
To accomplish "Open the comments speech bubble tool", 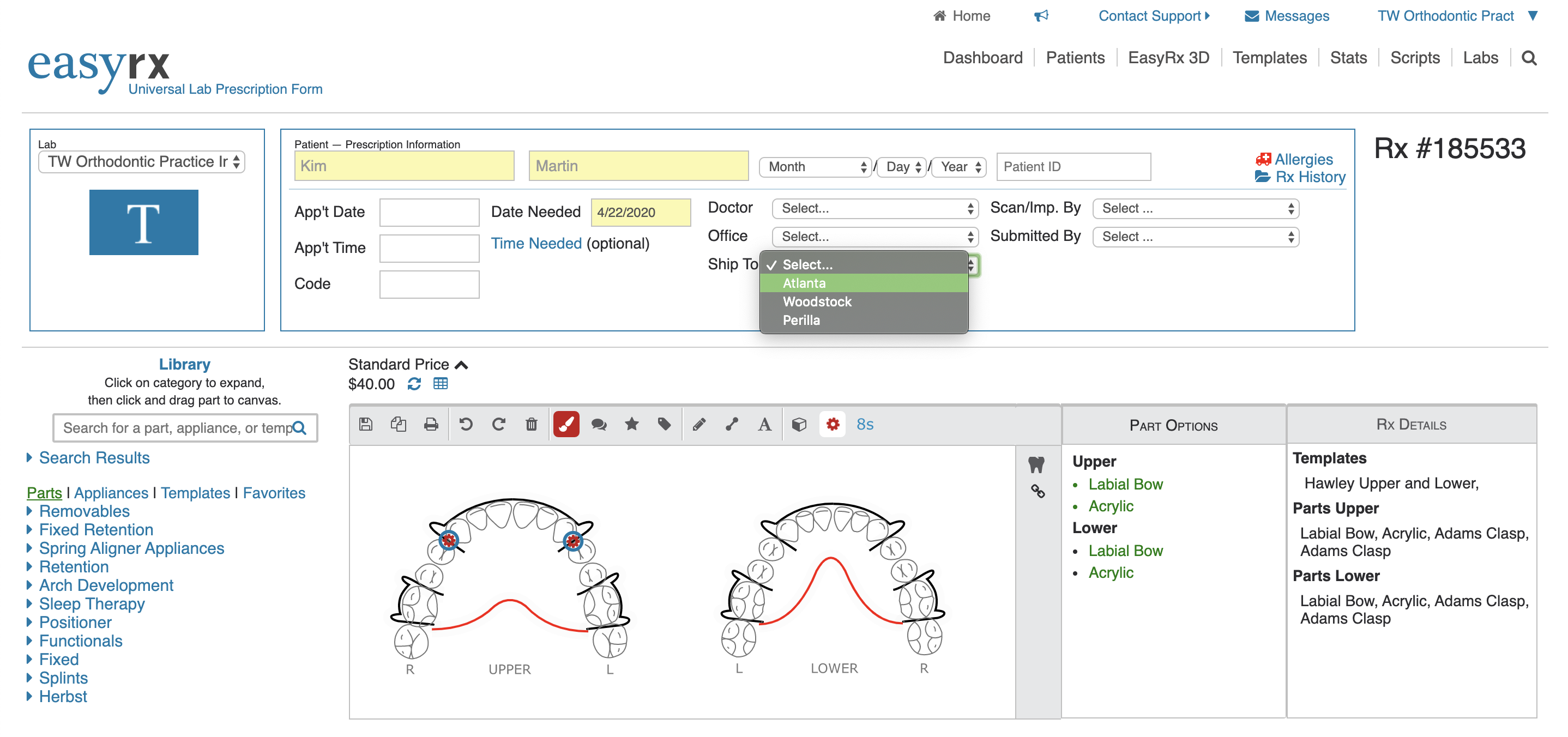I will pyautogui.click(x=599, y=424).
